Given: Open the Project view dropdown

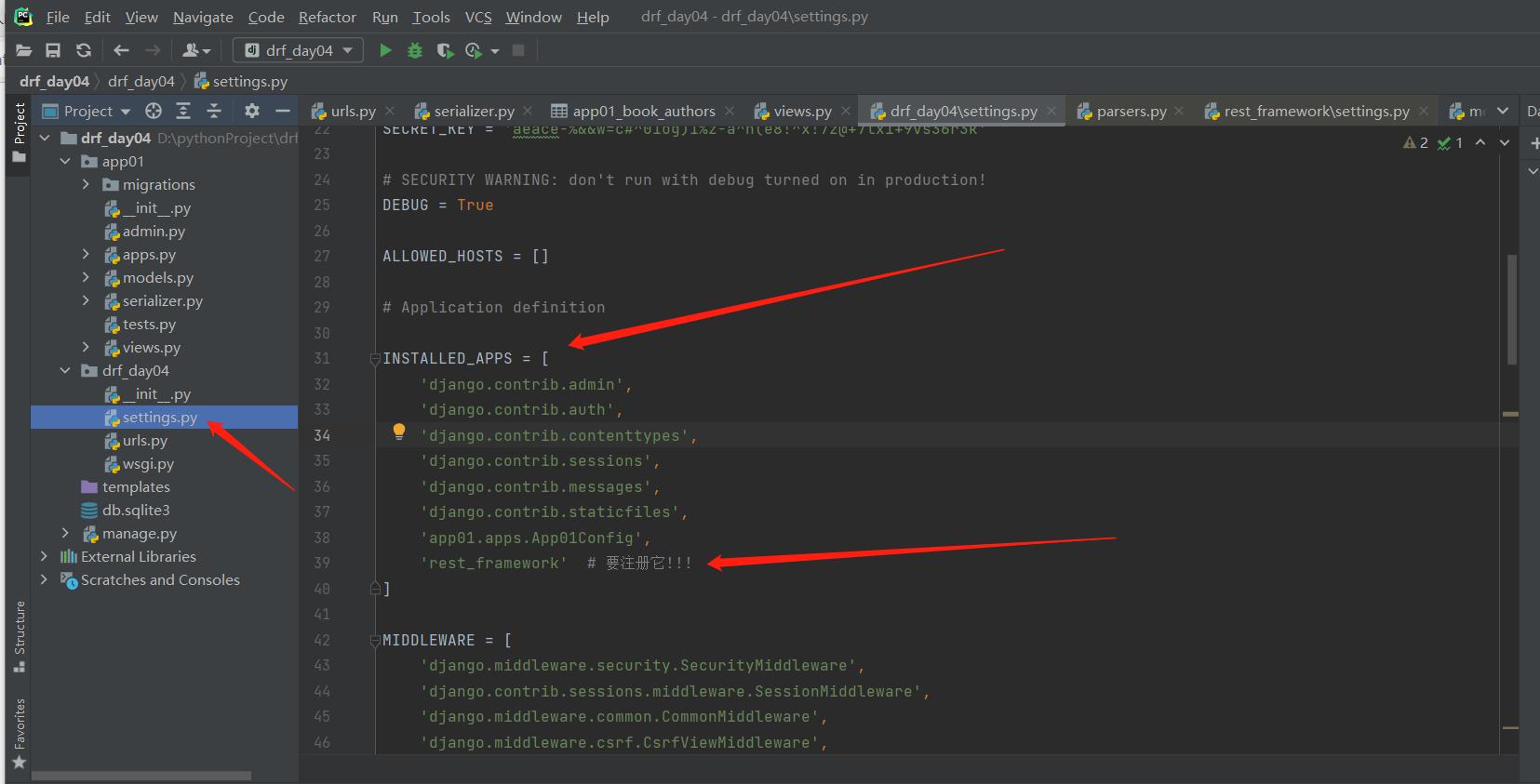Looking at the screenshot, I should 87,111.
